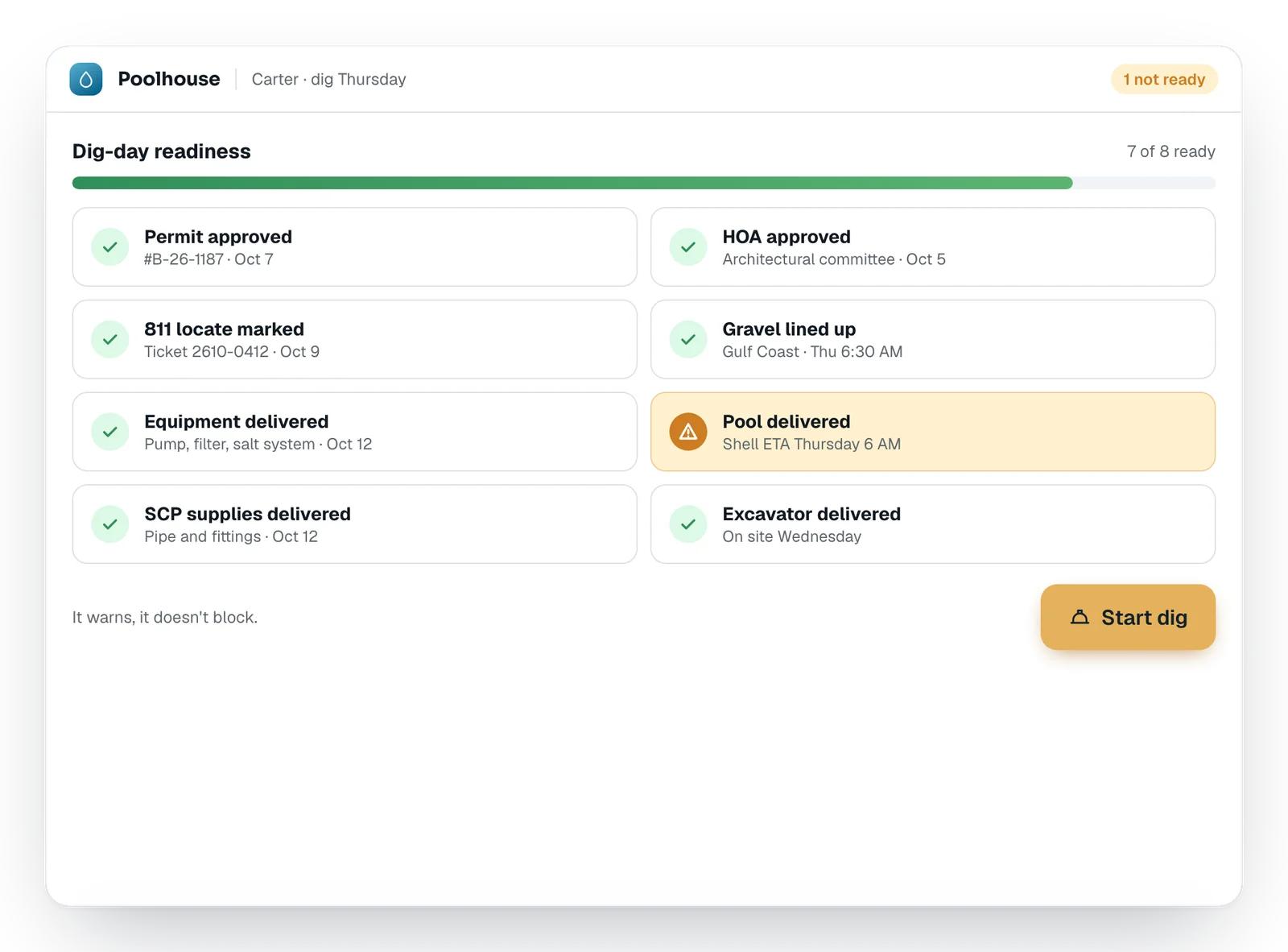1288x952 pixels.
Task: Click the 'Carter · dig Thursday' project label
Action: click(329, 79)
